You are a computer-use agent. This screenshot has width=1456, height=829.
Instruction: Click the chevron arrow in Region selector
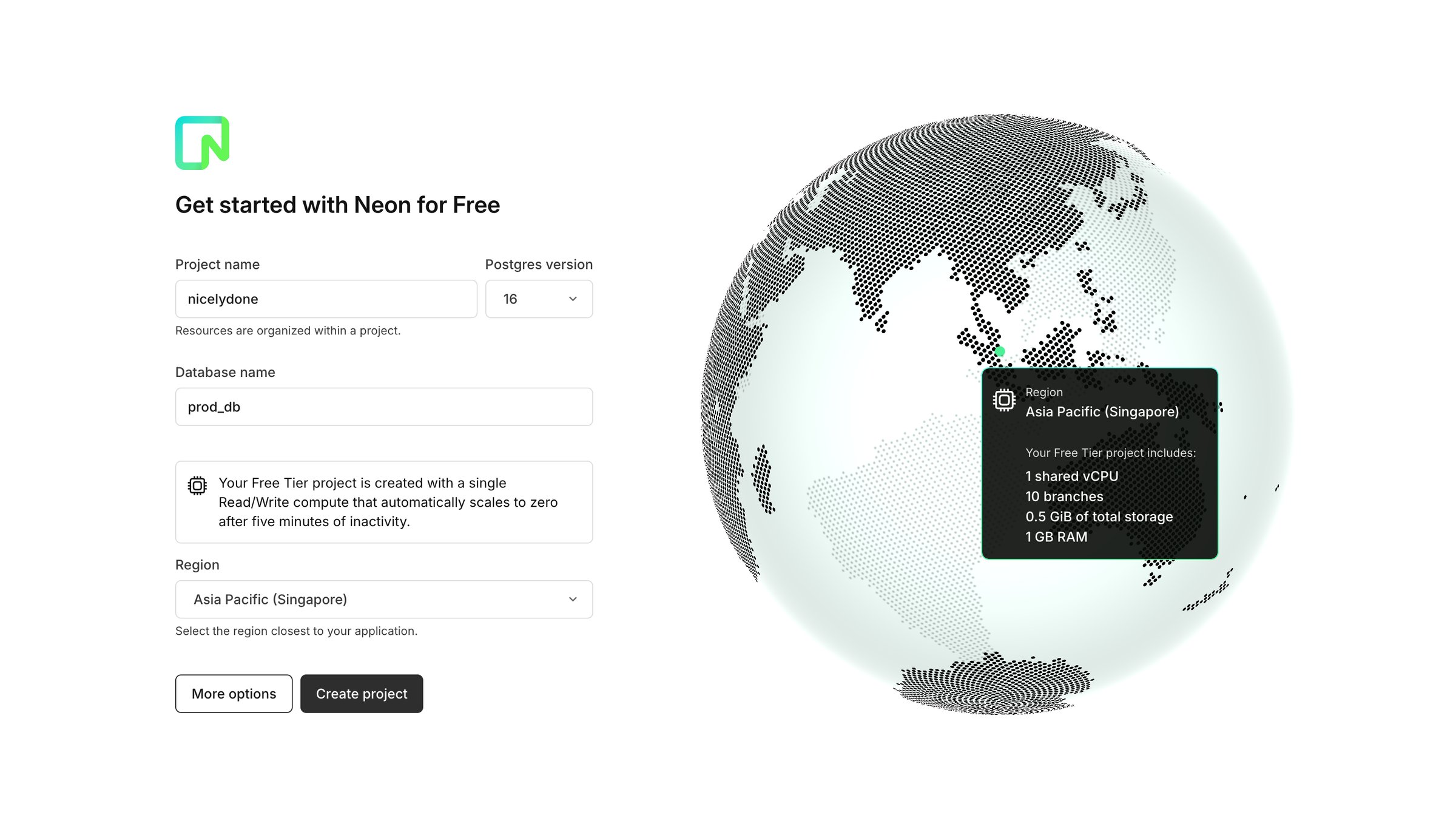coord(573,599)
